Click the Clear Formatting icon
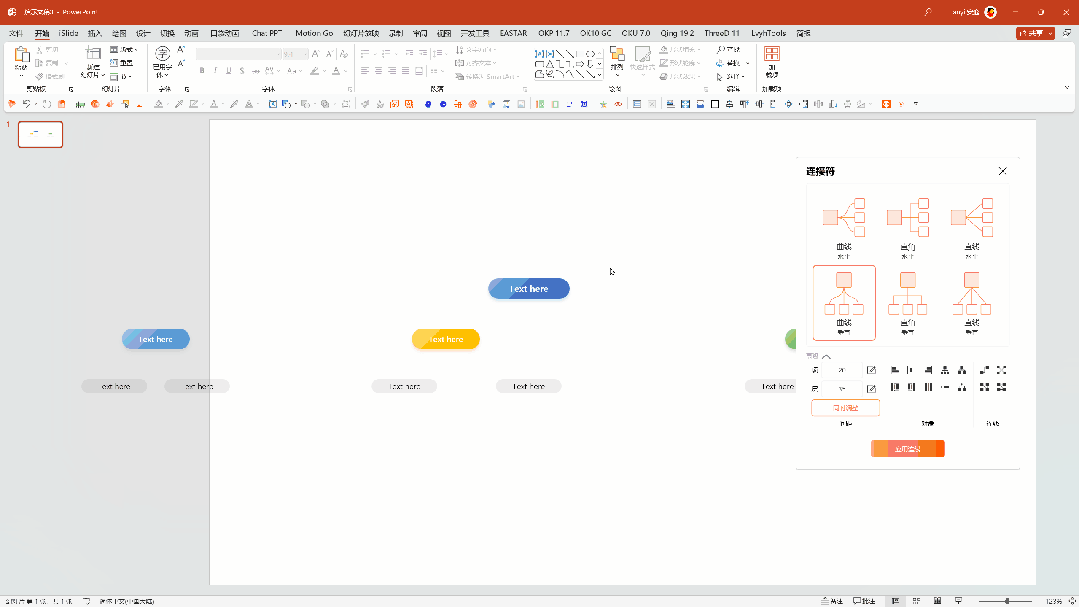1079x607 pixels. click(343, 54)
